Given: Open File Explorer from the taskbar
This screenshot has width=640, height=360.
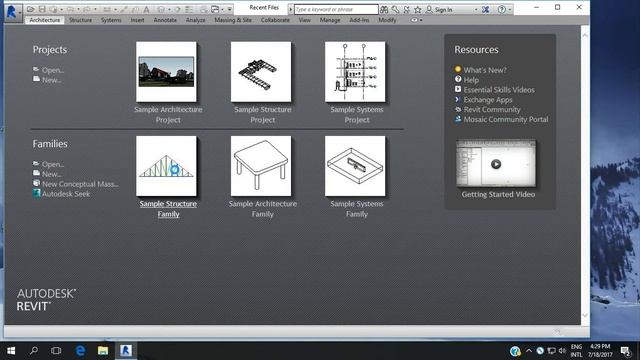Looking at the screenshot, I should [103, 351].
